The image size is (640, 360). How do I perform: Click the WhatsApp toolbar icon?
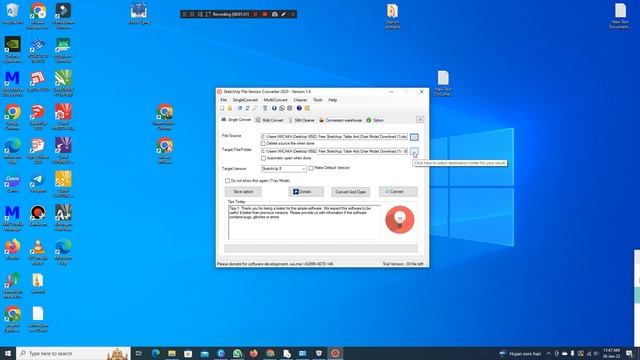[282, 108]
